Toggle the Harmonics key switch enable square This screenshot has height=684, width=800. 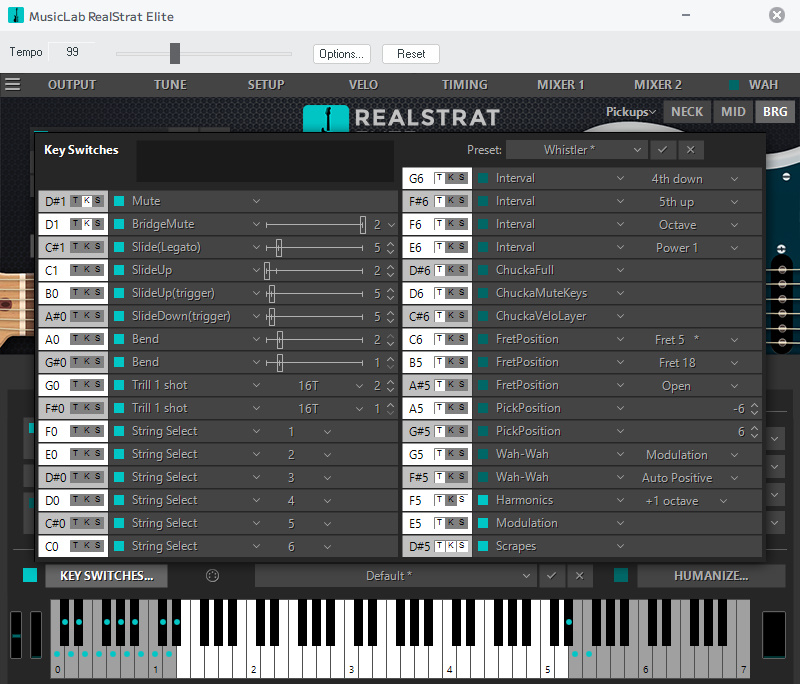[x=483, y=500]
